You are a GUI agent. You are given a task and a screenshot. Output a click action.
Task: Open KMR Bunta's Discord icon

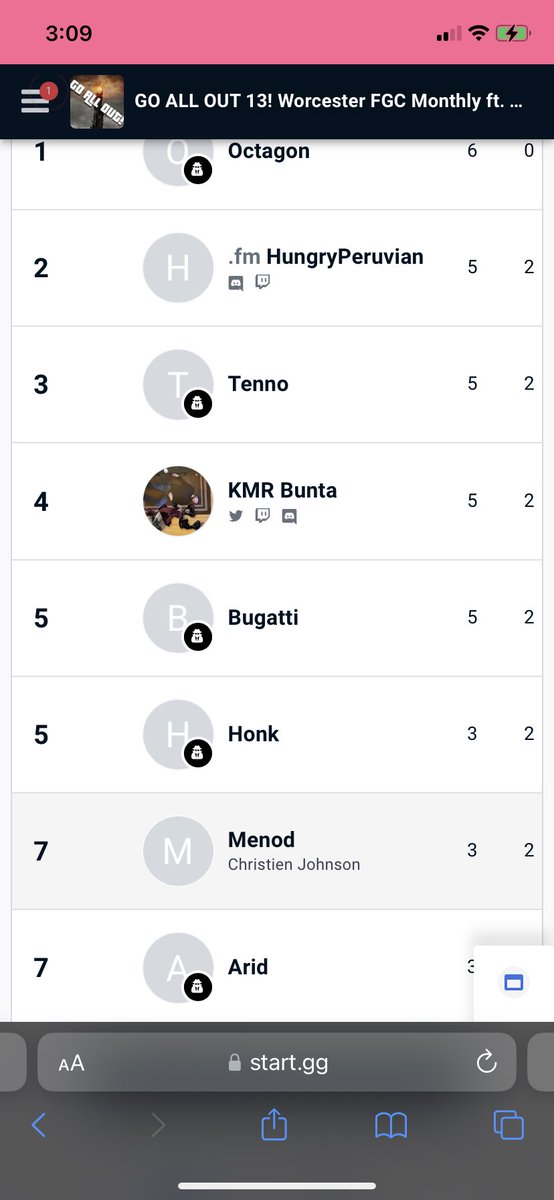tap(289, 516)
